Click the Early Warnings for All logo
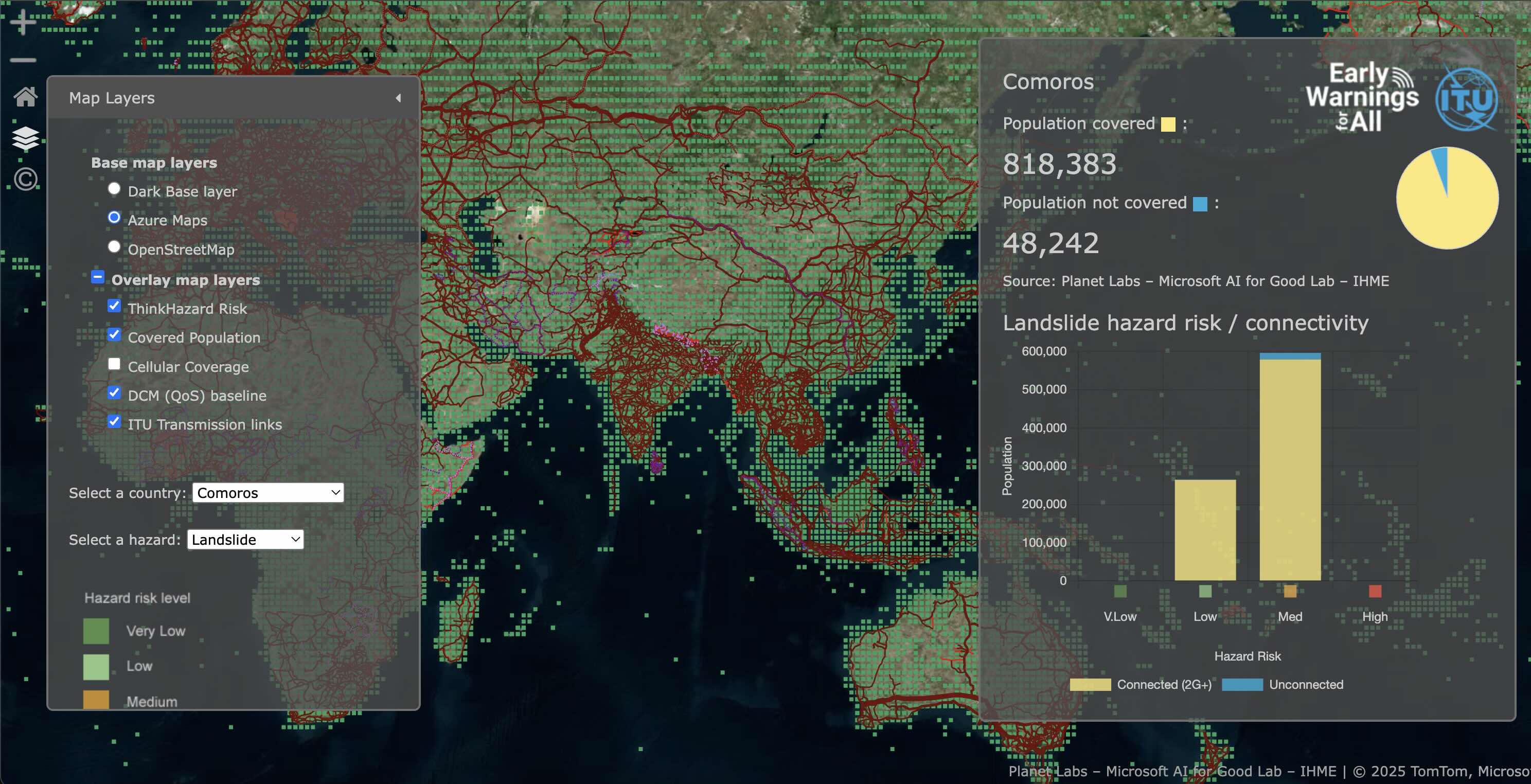The height and width of the screenshot is (784, 1531). 1362,97
